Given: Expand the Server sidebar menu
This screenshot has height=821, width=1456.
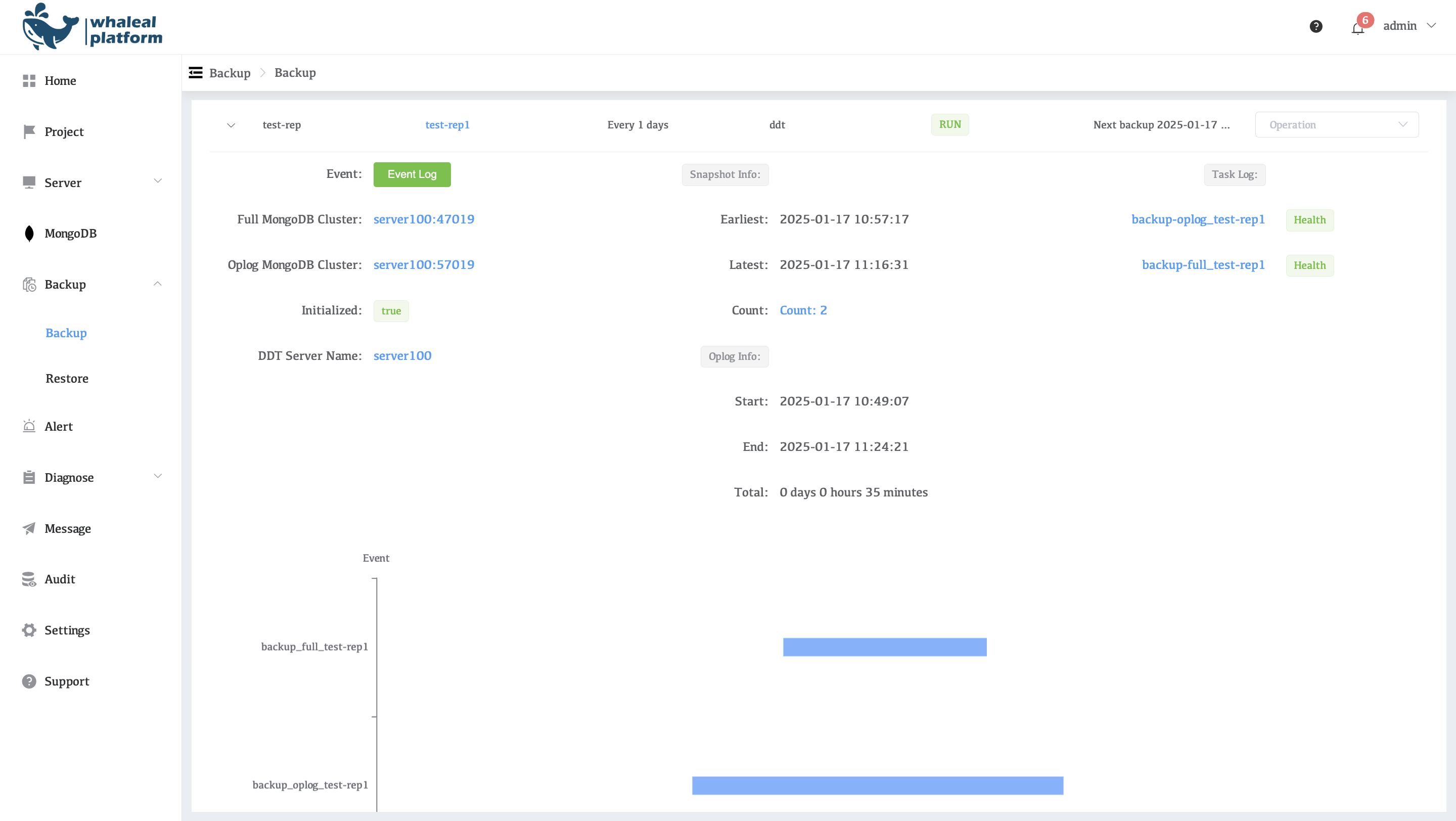Looking at the screenshot, I should click(158, 181).
